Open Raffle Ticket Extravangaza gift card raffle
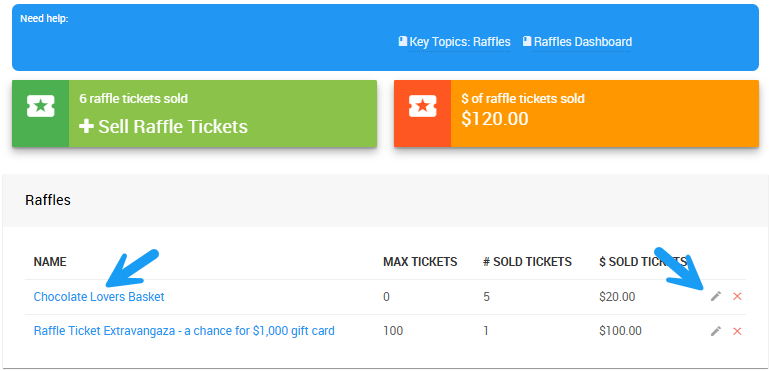 [x=184, y=331]
